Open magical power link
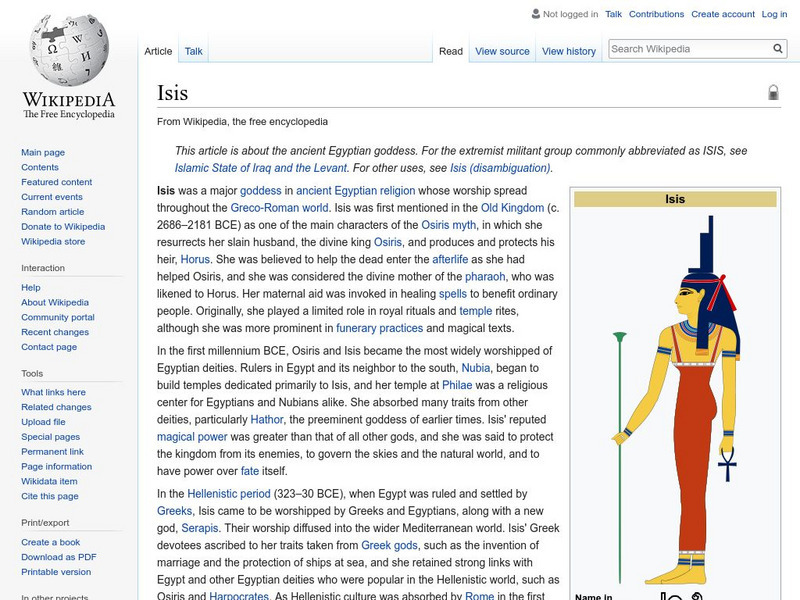The image size is (800, 600). click(192, 437)
